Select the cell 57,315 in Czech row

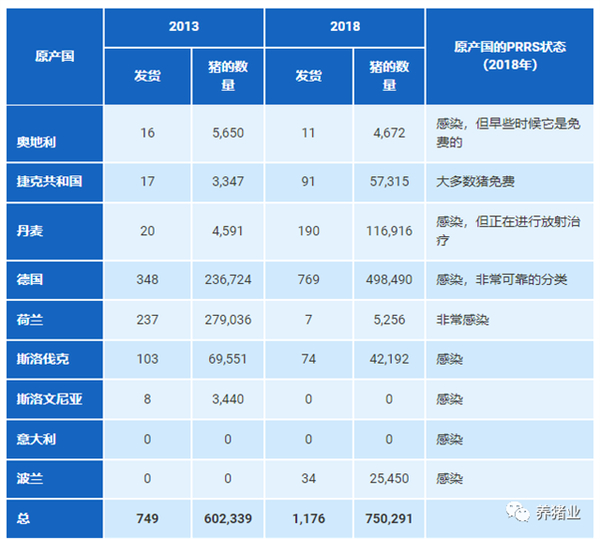(389, 181)
